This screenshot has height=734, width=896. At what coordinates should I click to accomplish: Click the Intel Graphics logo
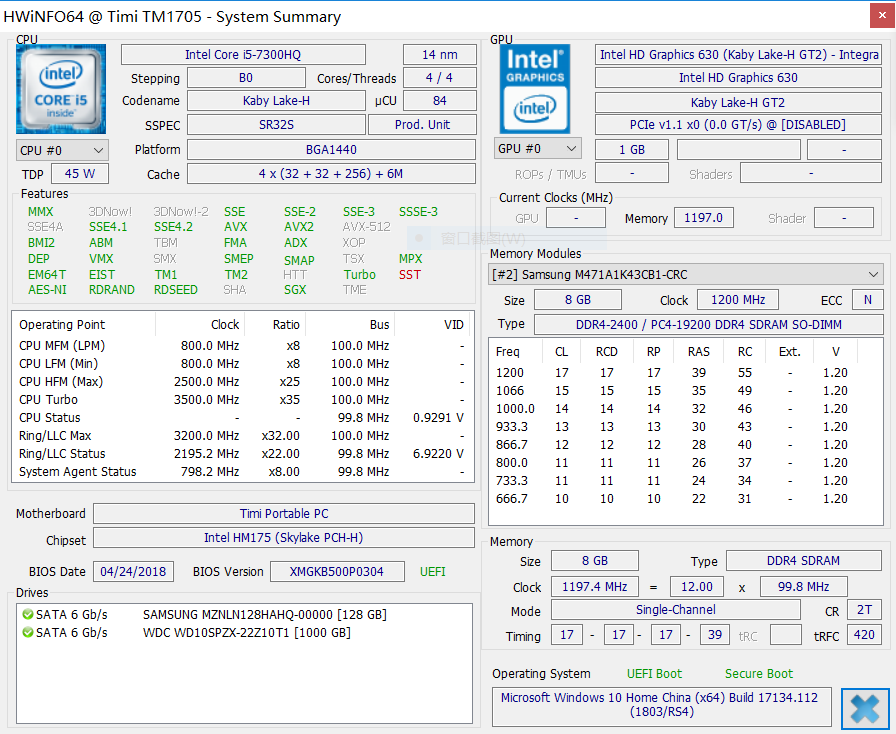pos(535,89)
